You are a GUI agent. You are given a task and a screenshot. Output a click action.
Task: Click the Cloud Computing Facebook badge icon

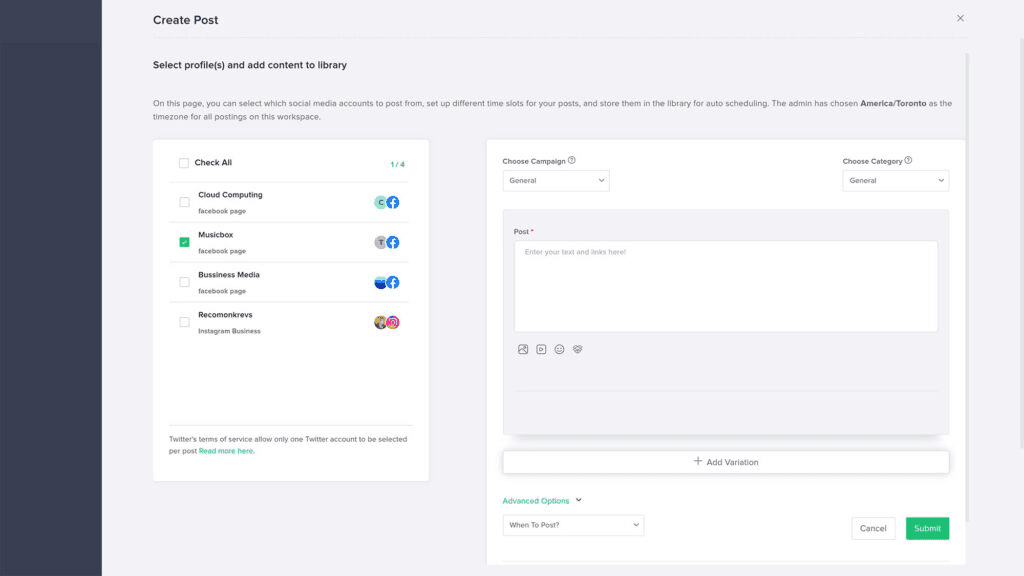coord(392,202)
